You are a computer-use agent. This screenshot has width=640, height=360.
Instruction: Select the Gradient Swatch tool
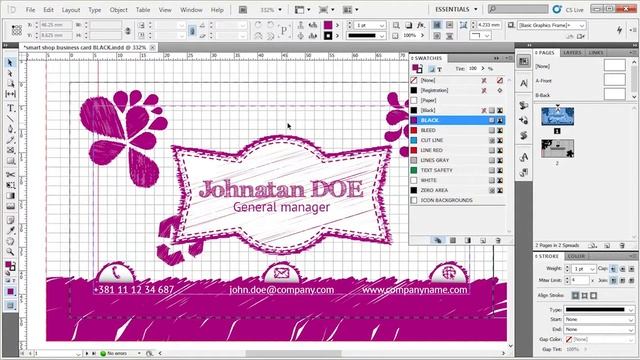(x=10, y=196)
